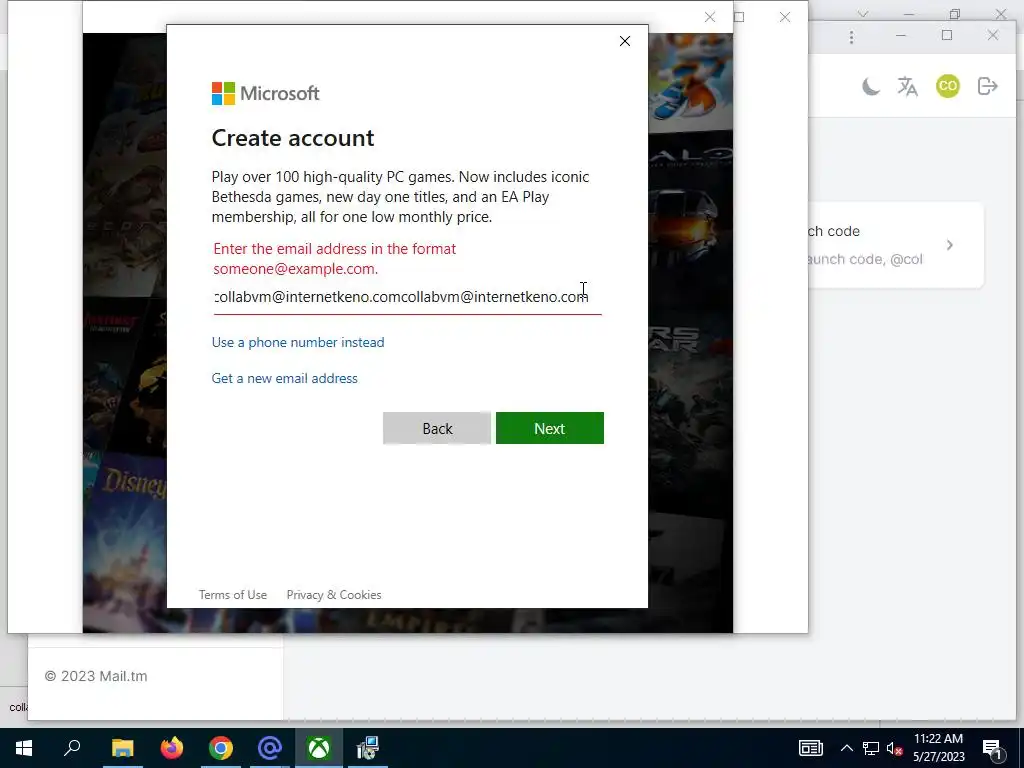Open File Explorer from the taskbar
Image resolution: width=1024 pixels, height=768 pixels.
(122, 748)
